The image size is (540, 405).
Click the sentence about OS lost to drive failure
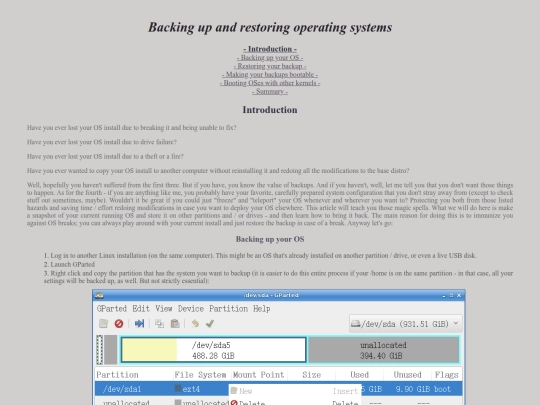point(102,142)
